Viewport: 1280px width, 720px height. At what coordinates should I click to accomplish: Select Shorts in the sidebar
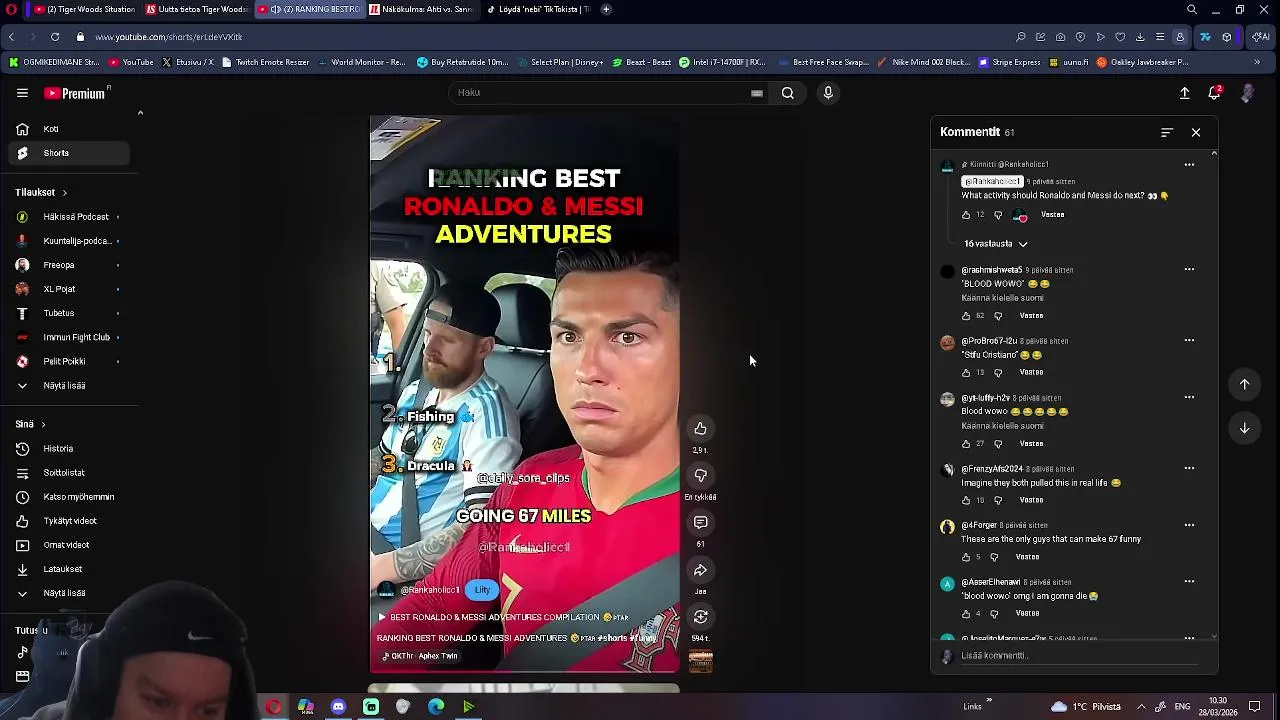pyautogui.click(x=69, y=153)
